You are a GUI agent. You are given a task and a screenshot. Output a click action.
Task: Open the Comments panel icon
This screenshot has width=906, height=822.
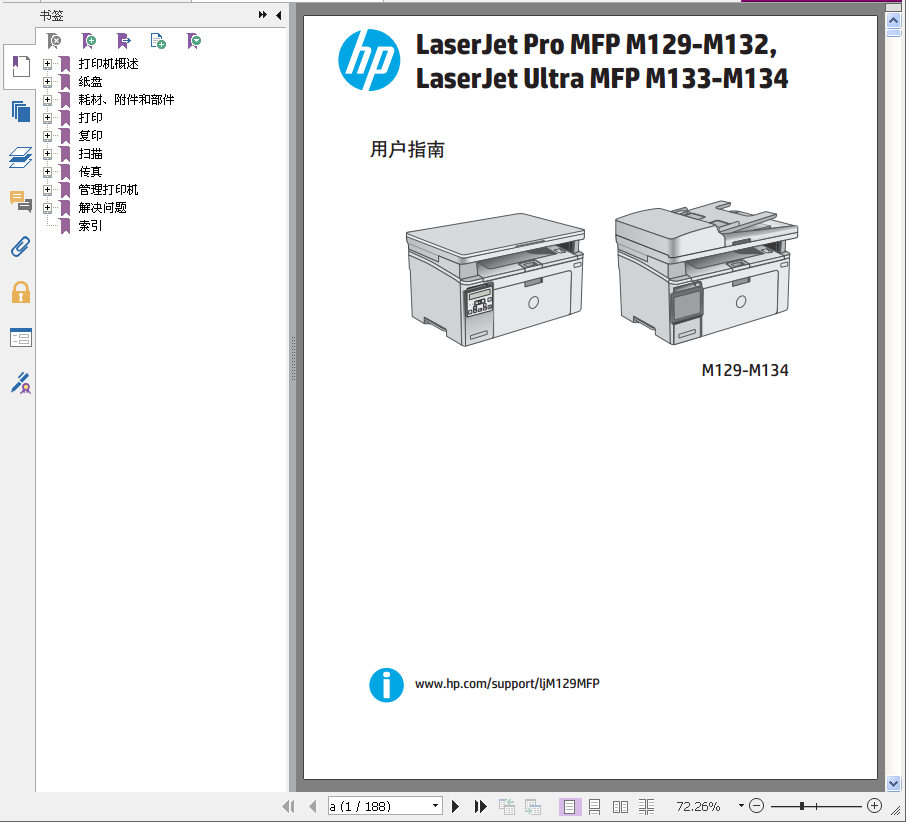point(21,202)
